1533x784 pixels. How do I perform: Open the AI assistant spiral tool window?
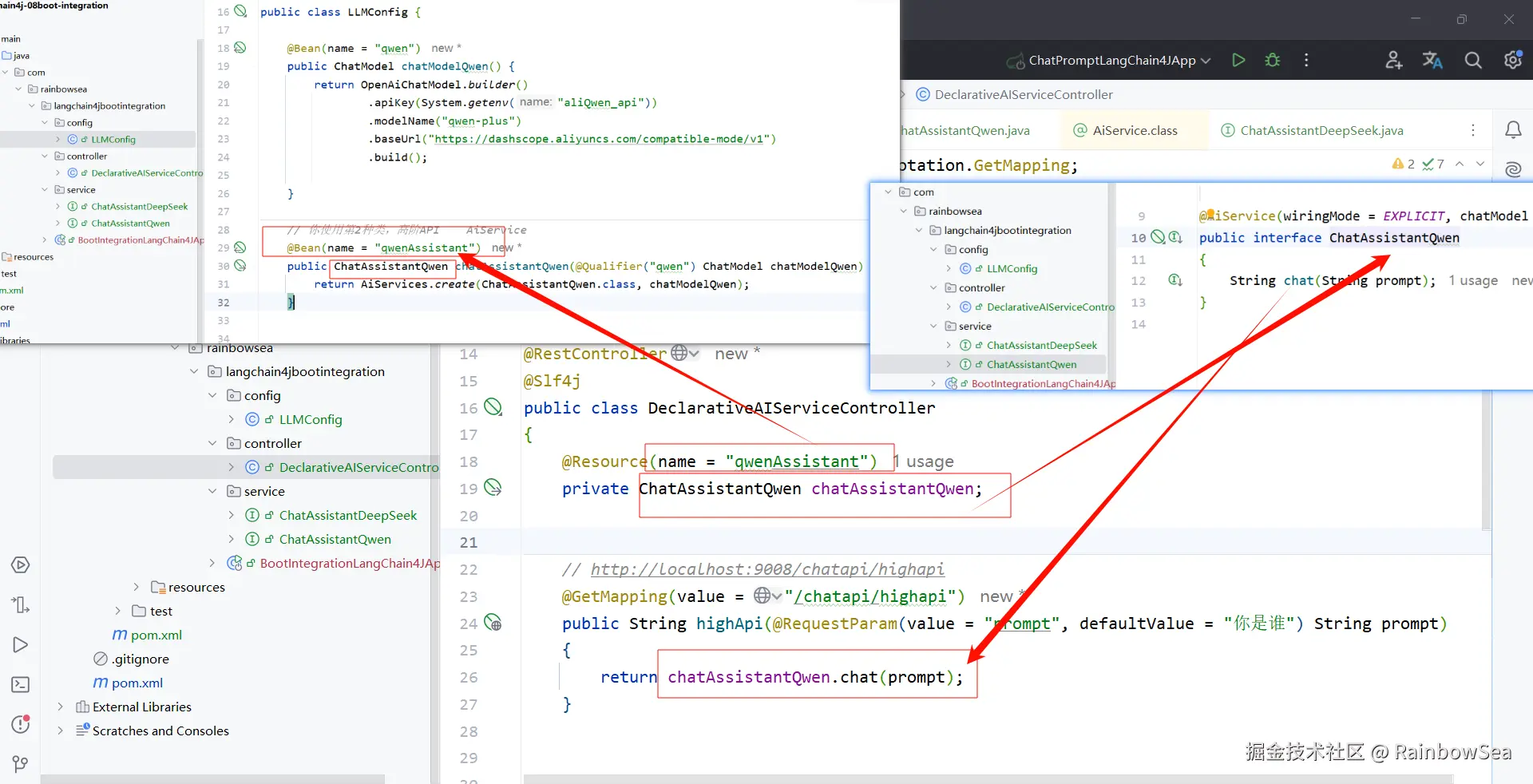(1513, 169)
